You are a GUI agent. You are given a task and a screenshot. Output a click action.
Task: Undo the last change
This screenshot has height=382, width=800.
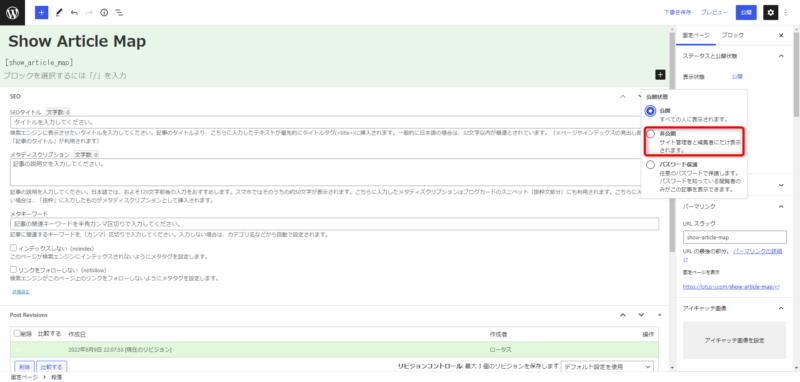click(74, 12)
